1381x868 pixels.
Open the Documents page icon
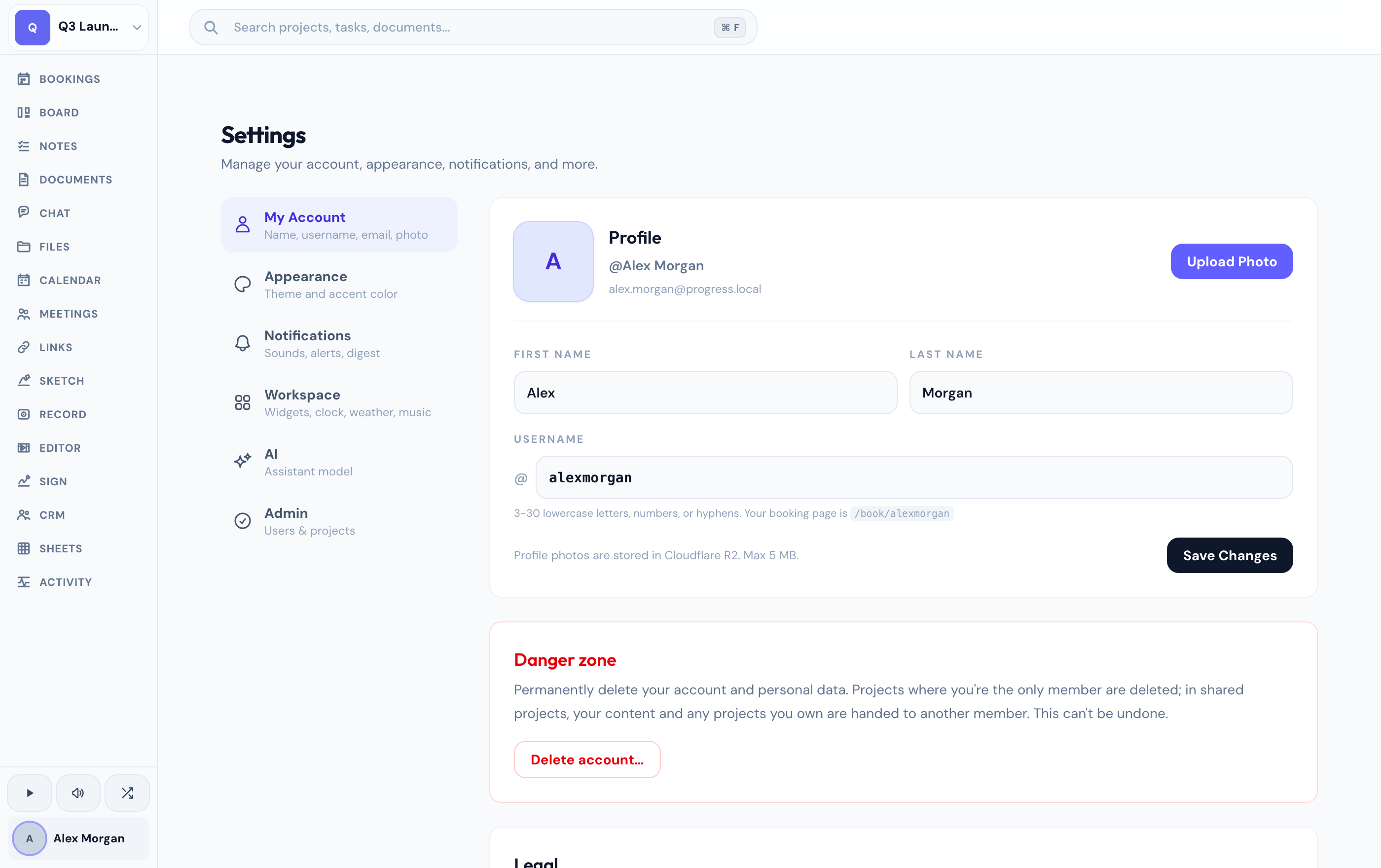24,180
